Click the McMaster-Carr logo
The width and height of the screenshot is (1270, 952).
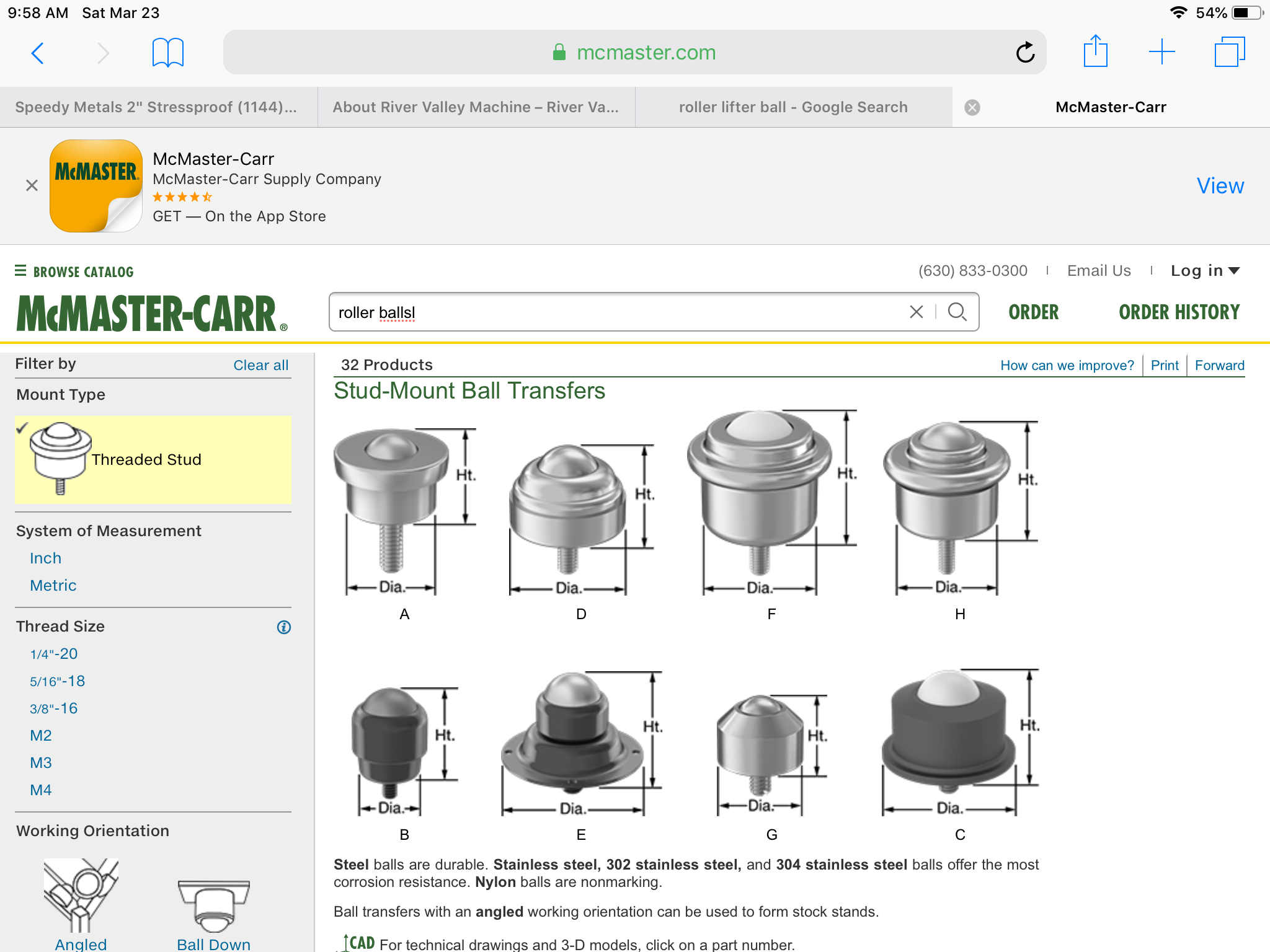pos(152,314)
